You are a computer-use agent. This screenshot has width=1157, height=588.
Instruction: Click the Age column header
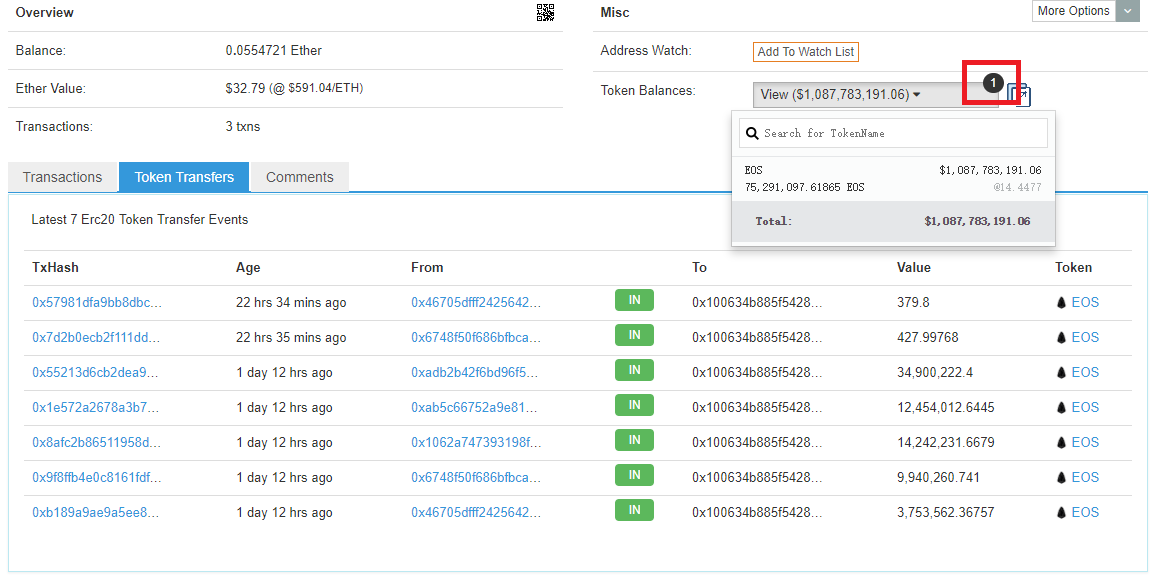coord(248,268)
